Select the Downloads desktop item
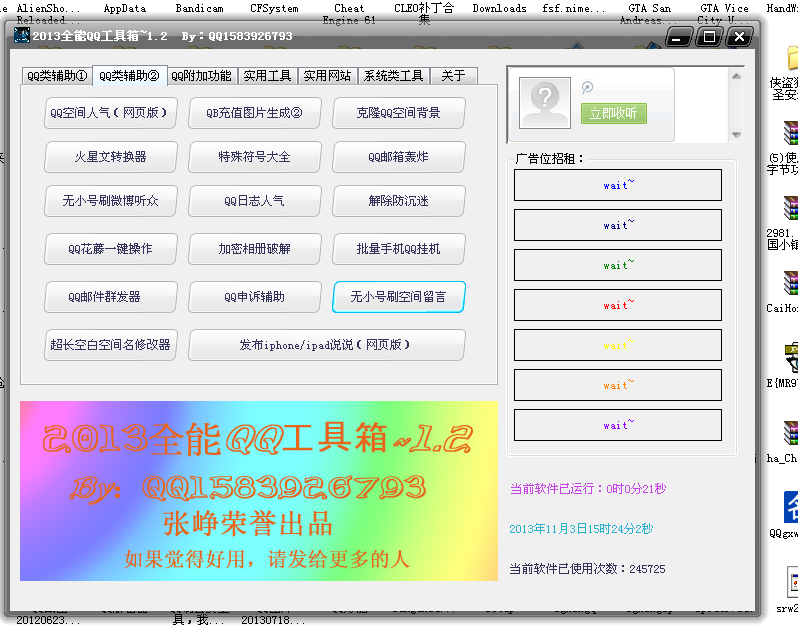The width and height of the screenshot is (798, 630). click(x=499, y=9)
